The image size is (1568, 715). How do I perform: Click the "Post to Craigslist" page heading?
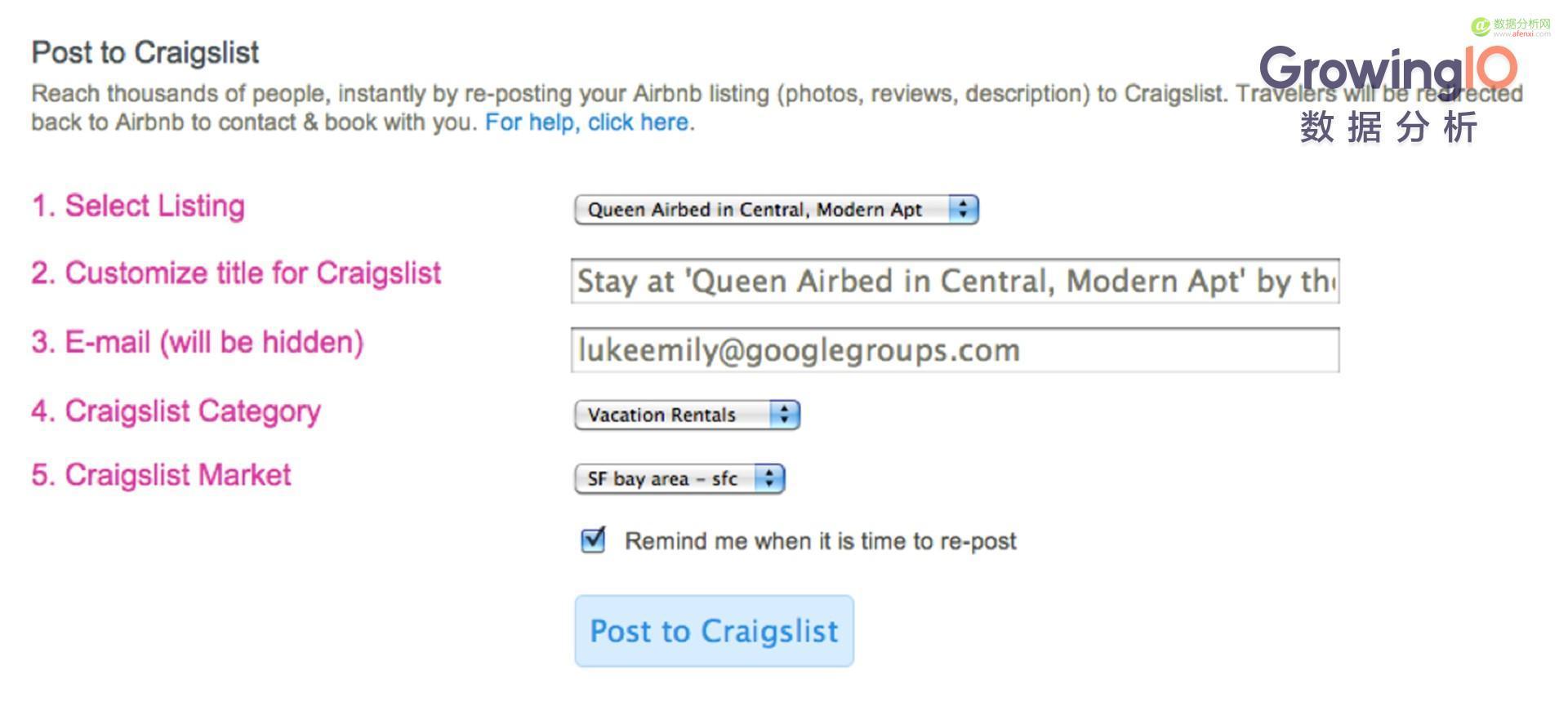(145, 52)
